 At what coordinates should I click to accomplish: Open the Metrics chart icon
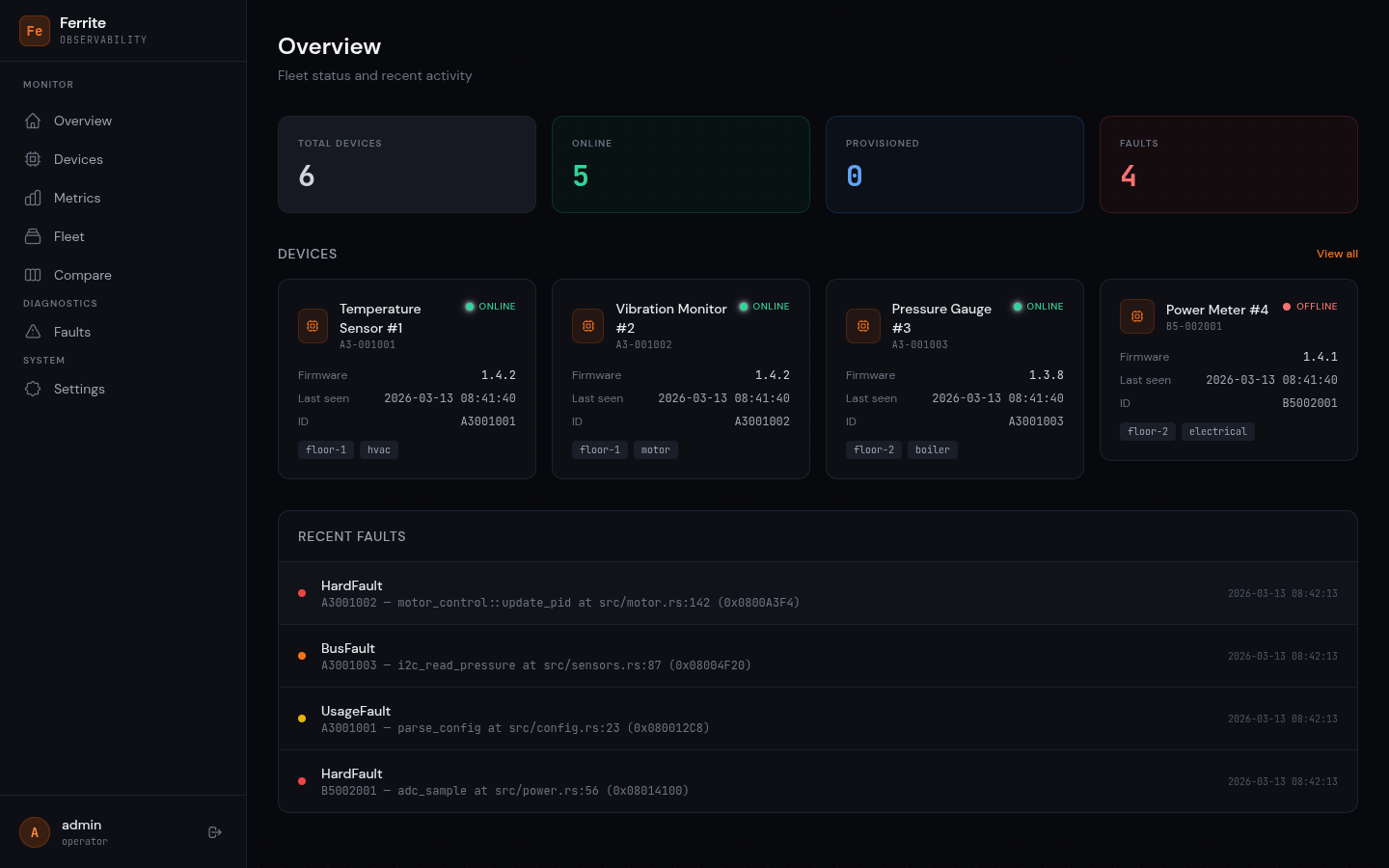click(34, 198)
